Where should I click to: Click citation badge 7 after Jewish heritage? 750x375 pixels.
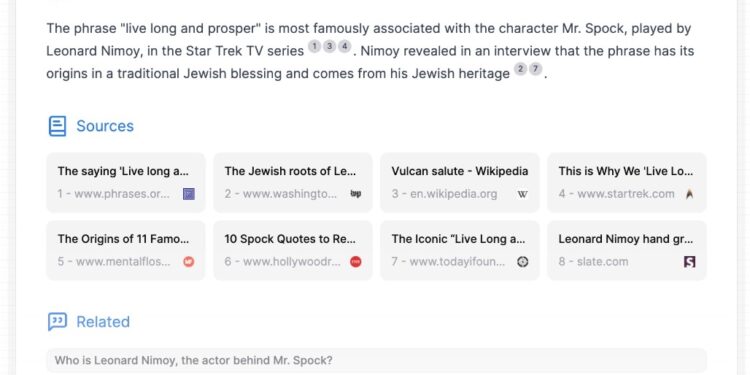click(536, 69)
